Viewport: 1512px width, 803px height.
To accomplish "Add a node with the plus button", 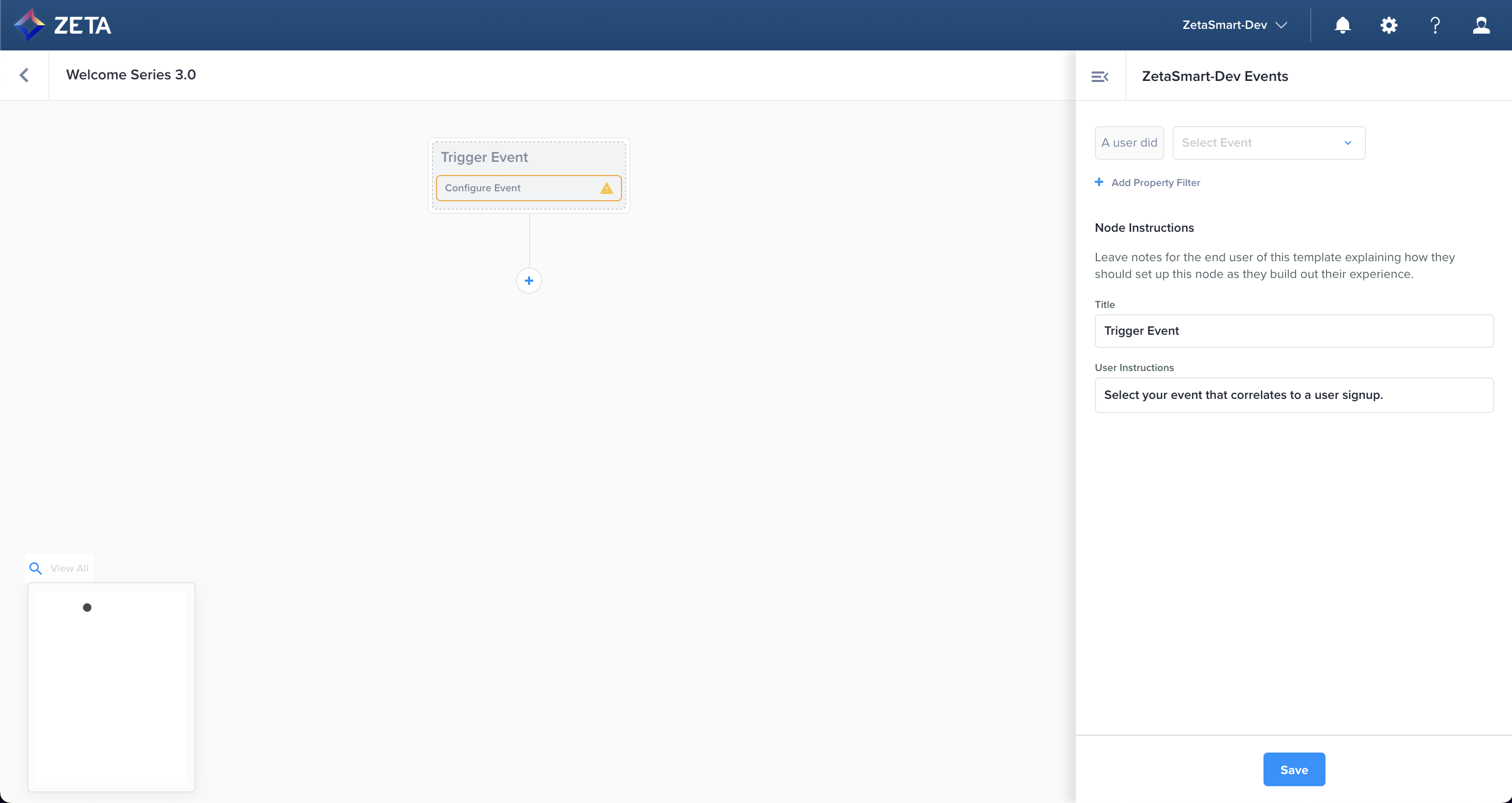I will click(x=529, y=281).
